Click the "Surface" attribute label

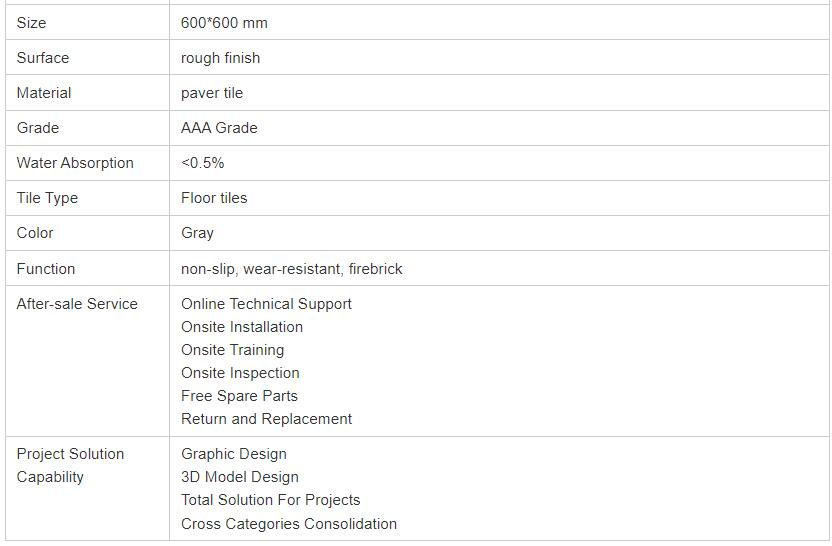click(x=43, y=58)
